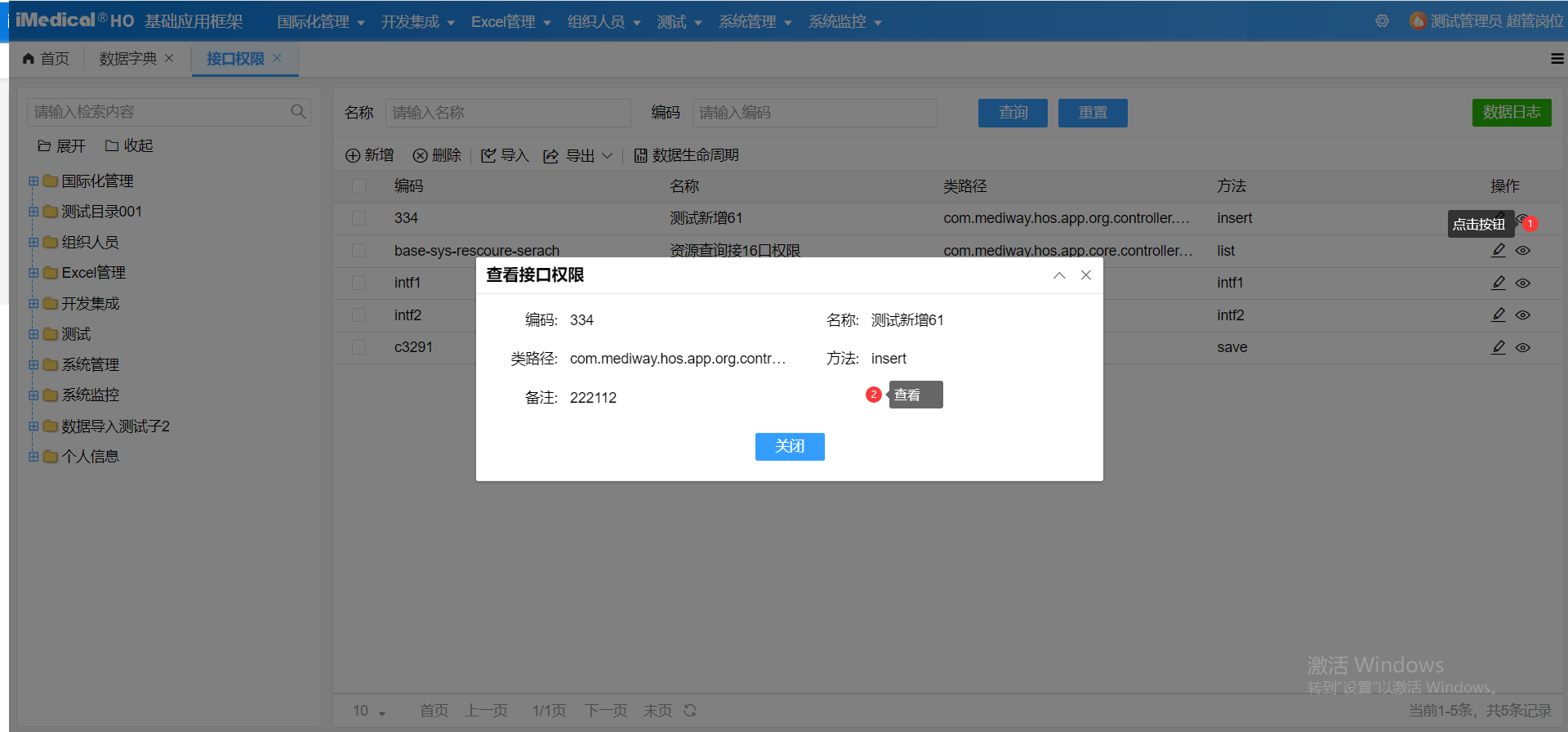Switch to the 数据字典 tab

coord(128,59)
